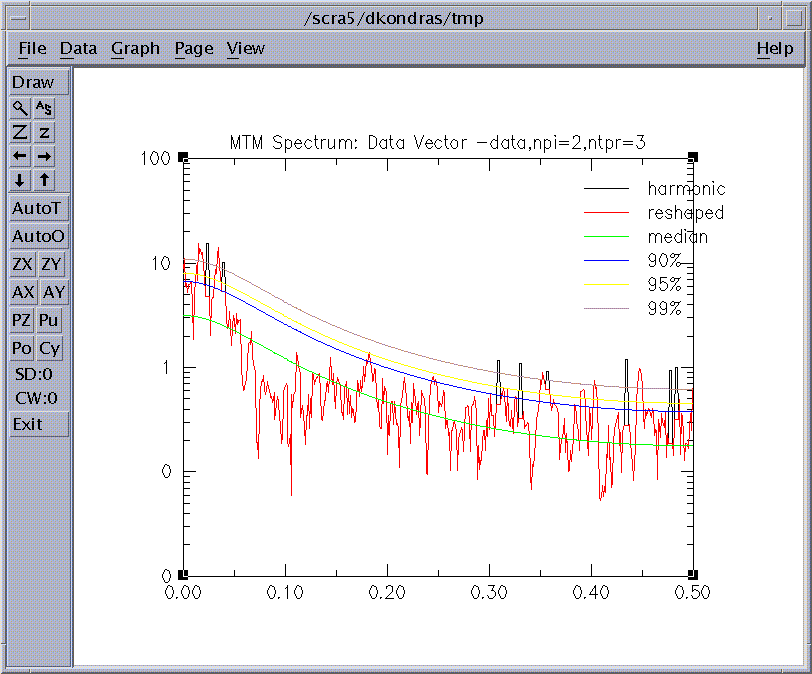Zoom in with the large Z button

tap(21, 132)
